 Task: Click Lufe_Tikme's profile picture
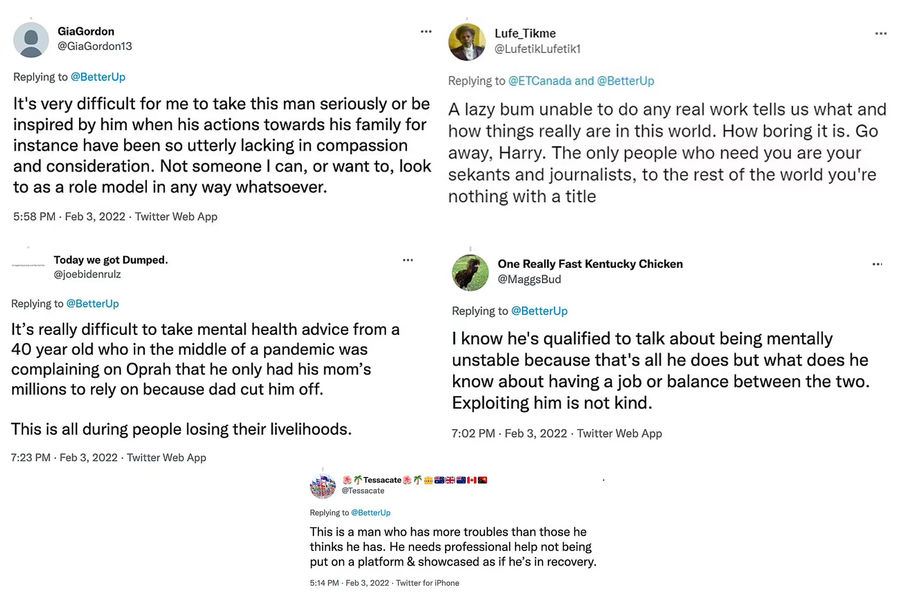pos(467,41)
